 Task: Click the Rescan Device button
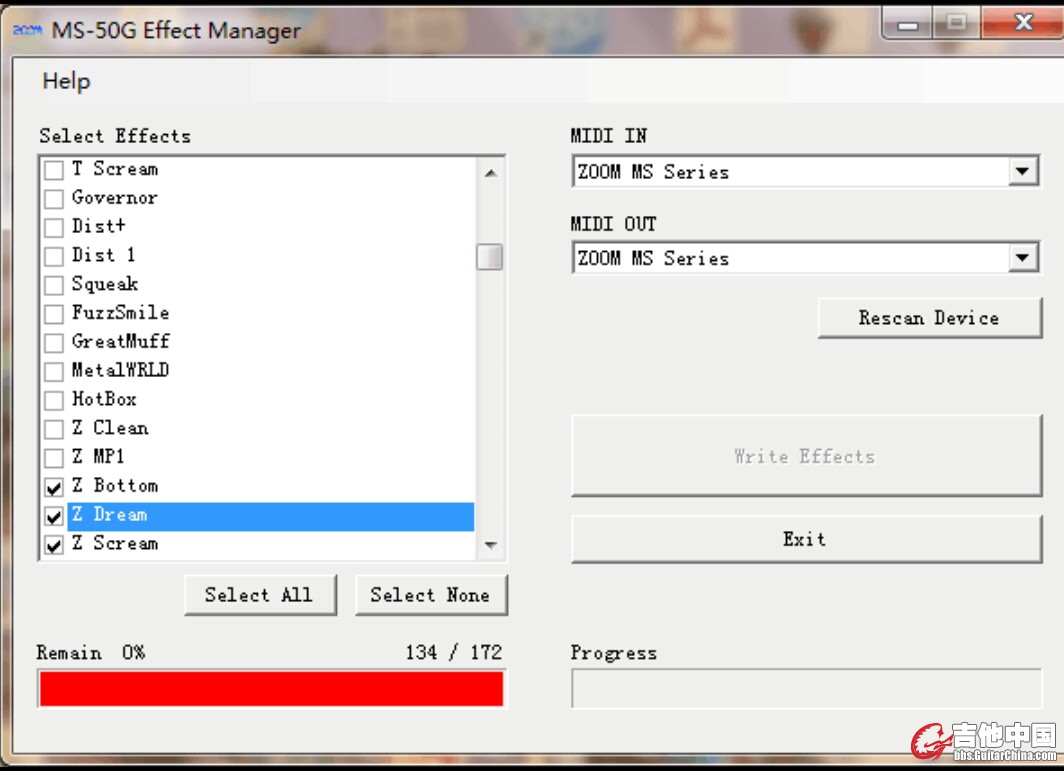point(930,318)
